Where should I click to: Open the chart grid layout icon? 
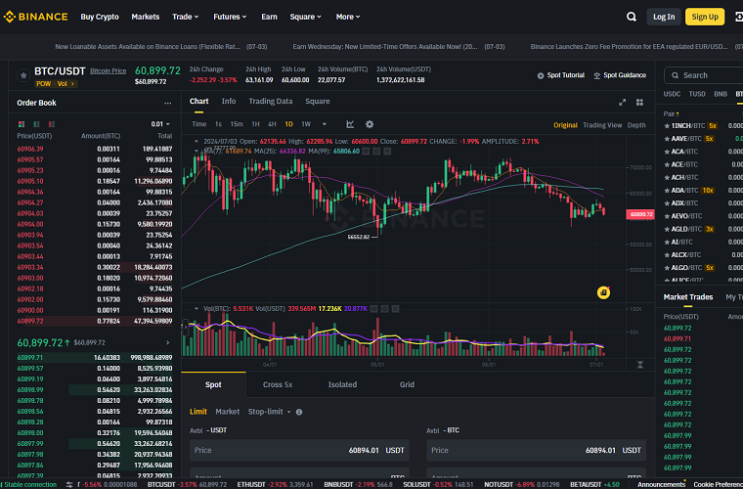(x=640, y=102)
